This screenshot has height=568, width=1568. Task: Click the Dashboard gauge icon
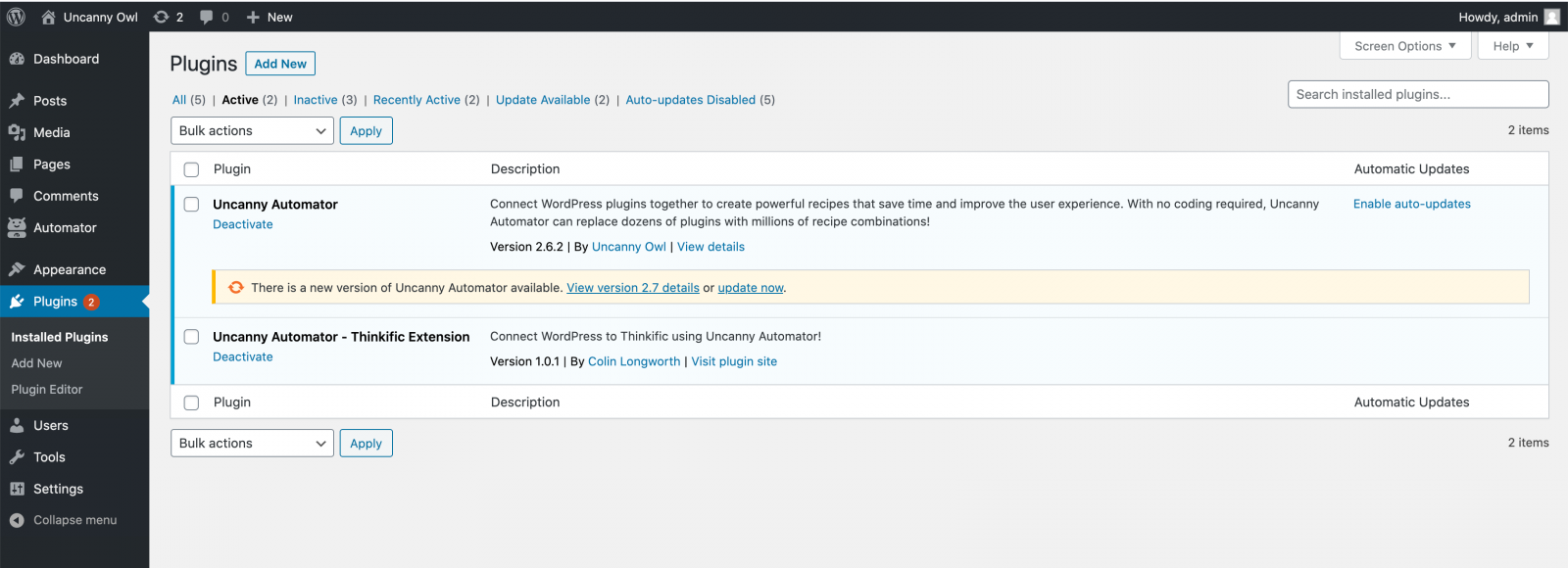click(x=17, y=59)
